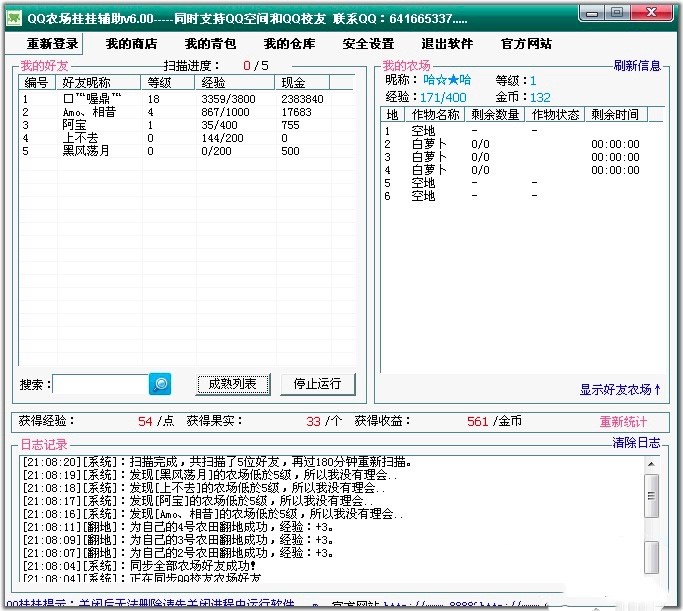
Task: Open 我的背包 menu item
Action: tap(210, 44)
